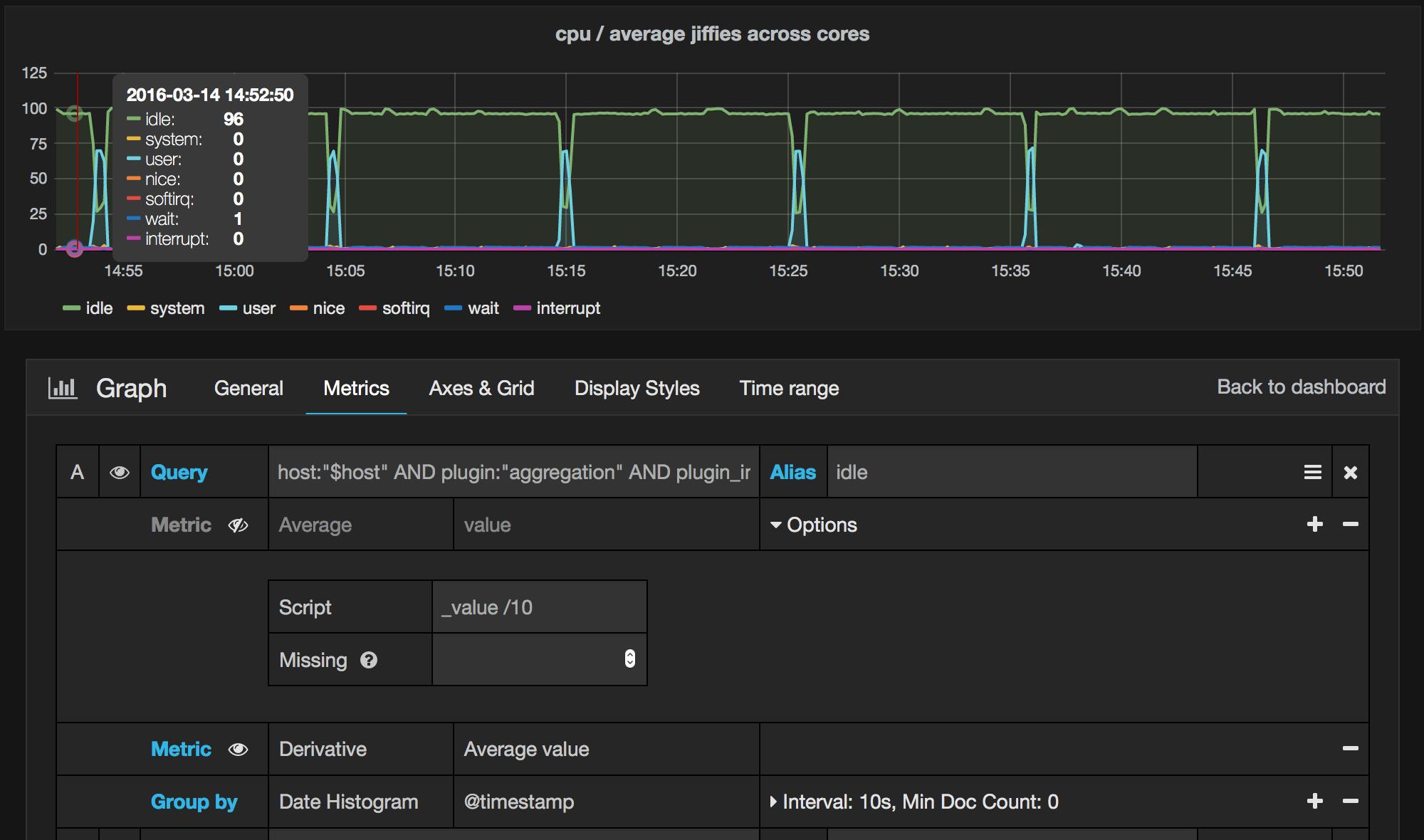Add another Group by with the plus icon
The height and width of the screenshot is (840, 1424).
(1314, 802)
